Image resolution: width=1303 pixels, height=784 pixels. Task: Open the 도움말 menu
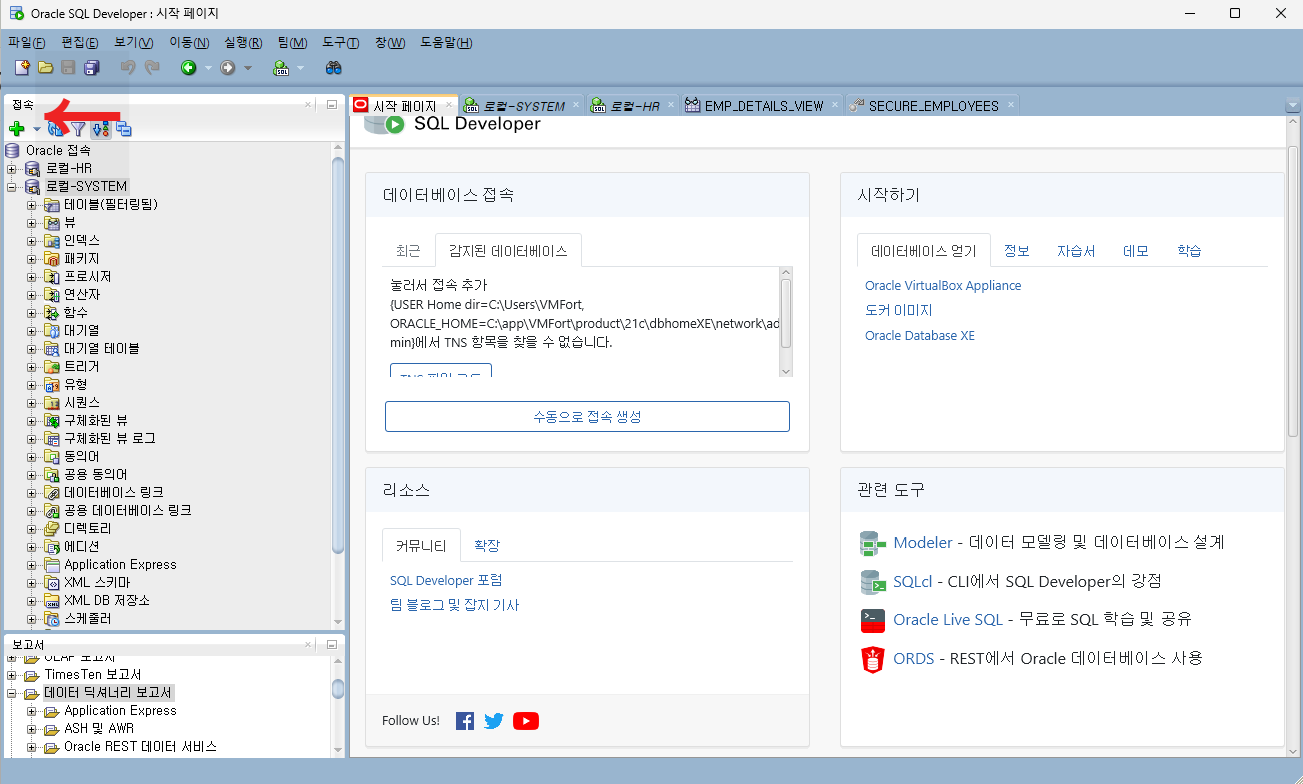tap(446, 42)
